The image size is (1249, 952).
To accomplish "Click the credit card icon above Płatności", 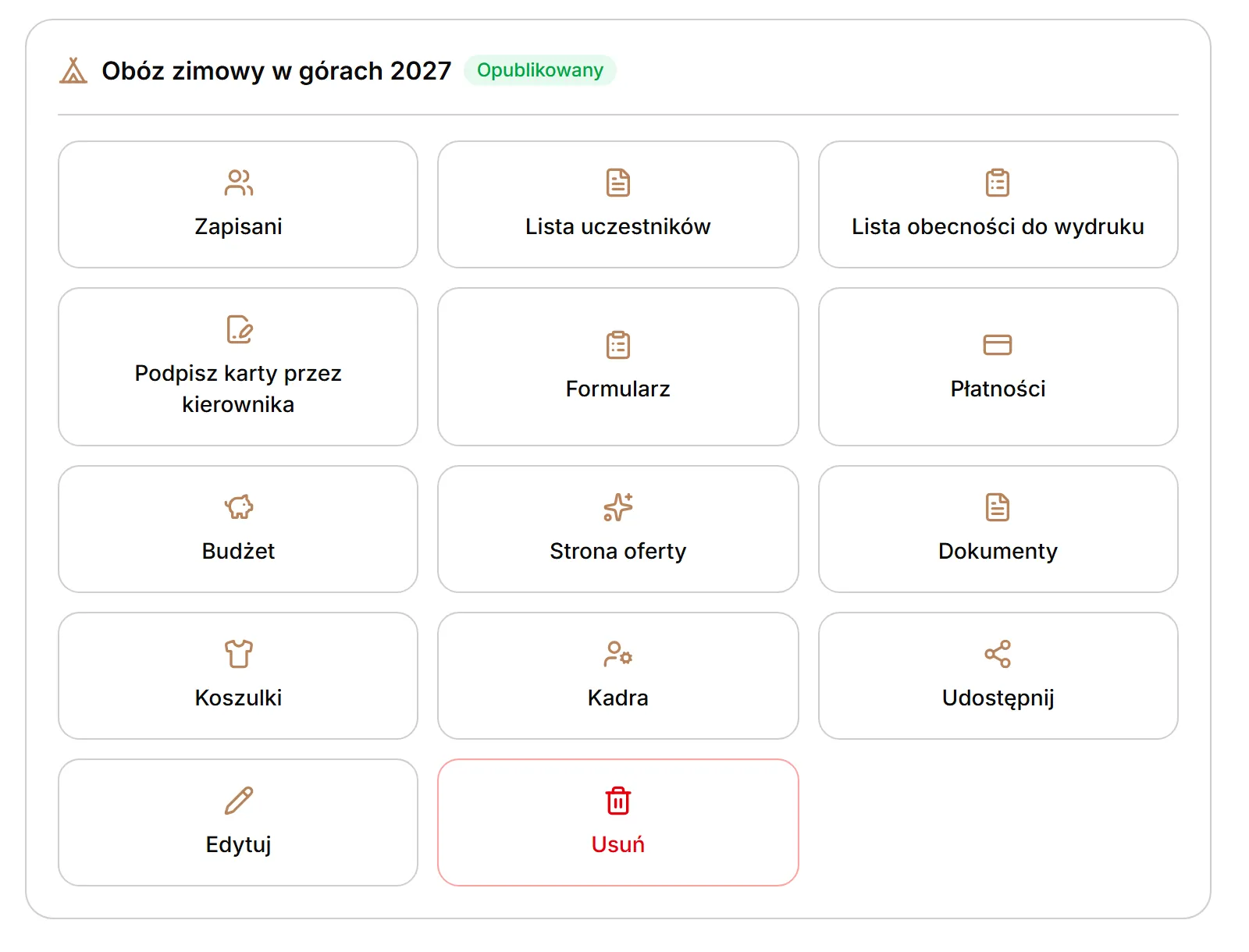I will pos(998,345).
